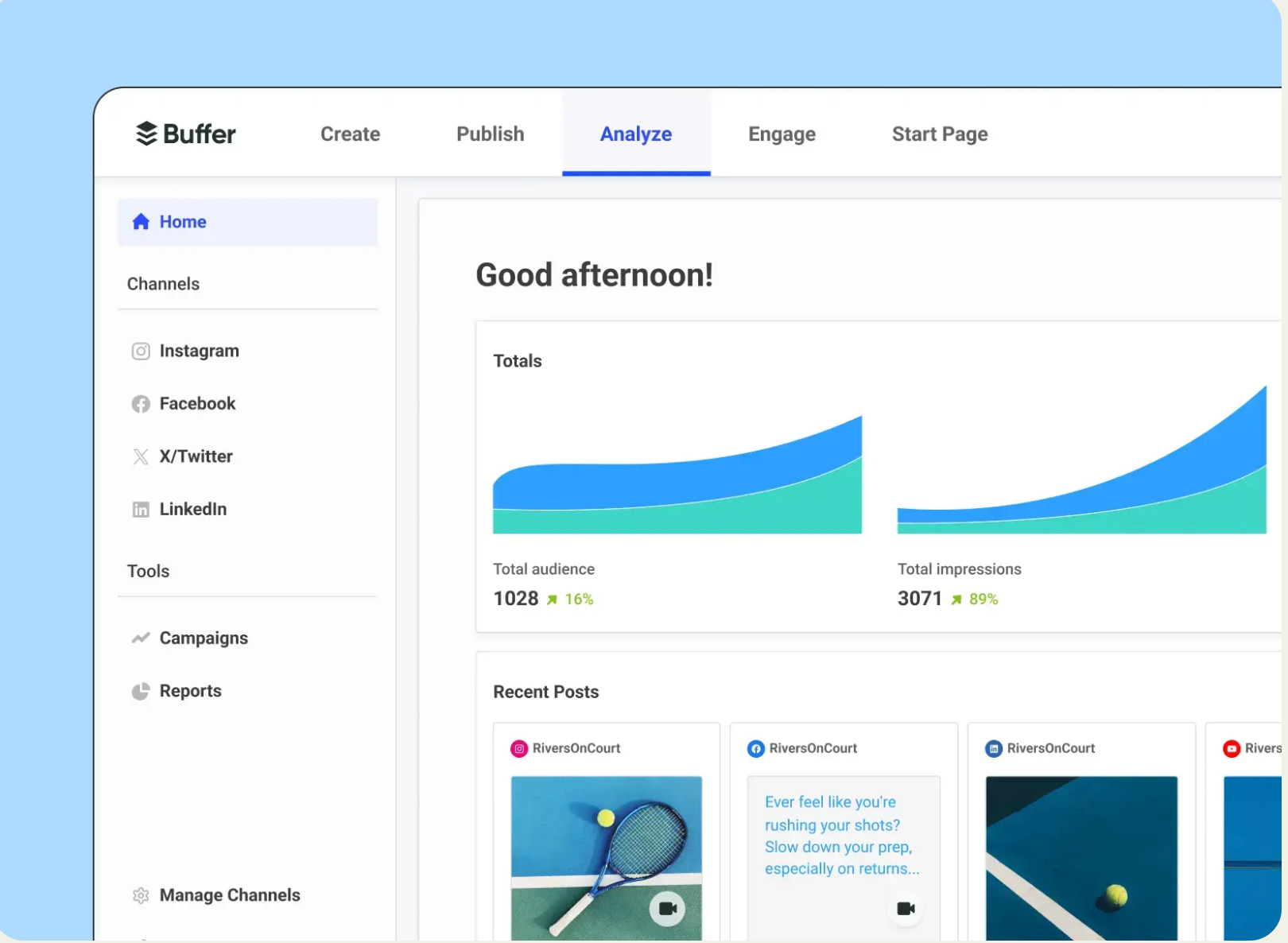Open the tennis racket post thumbnail
Viewport: 1288px width, 943px height.
coord(607,859)
